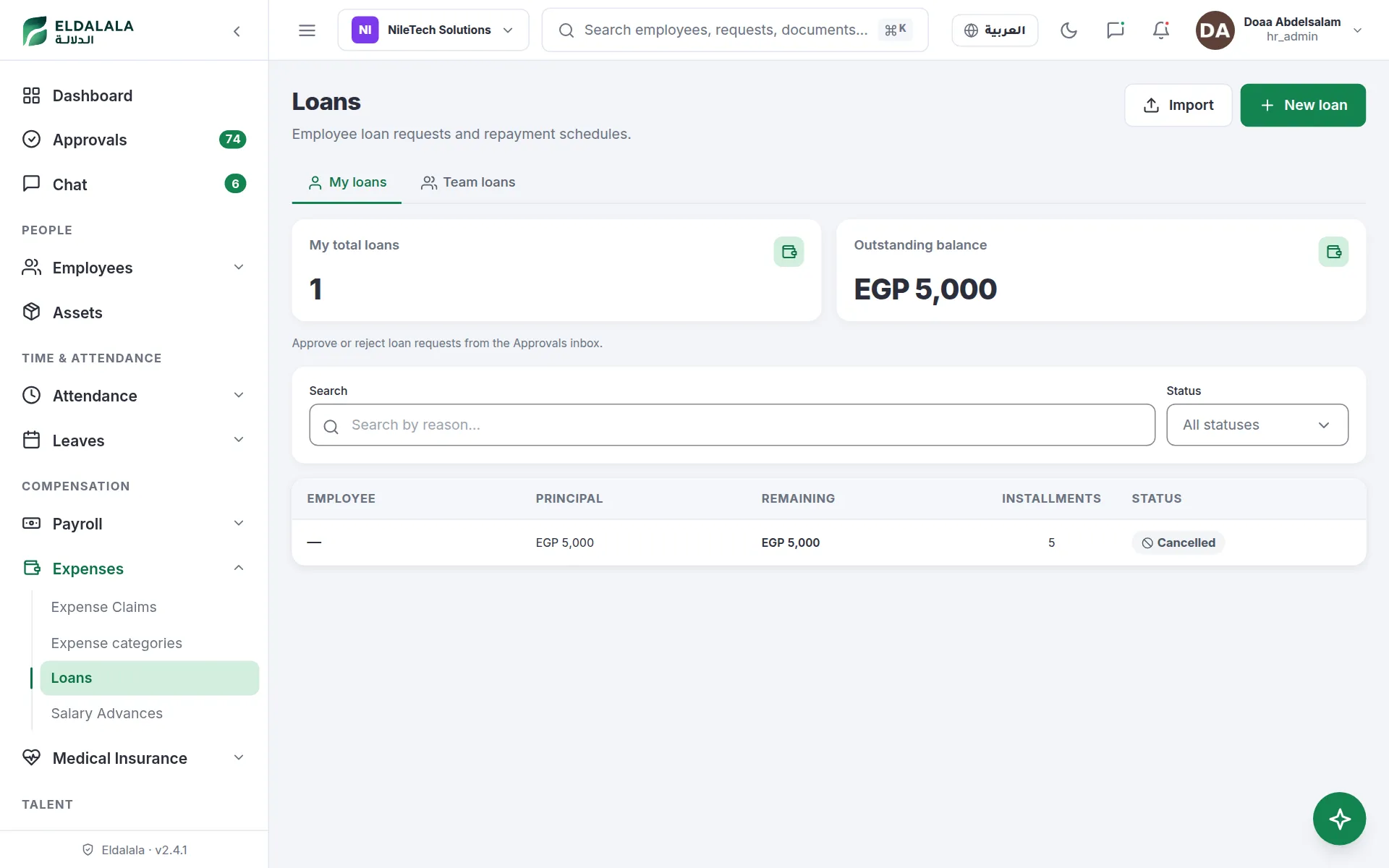Click the DA user avatar
The height and width of the screenshot is (868, 1389).
click(x=1215, y=30)
